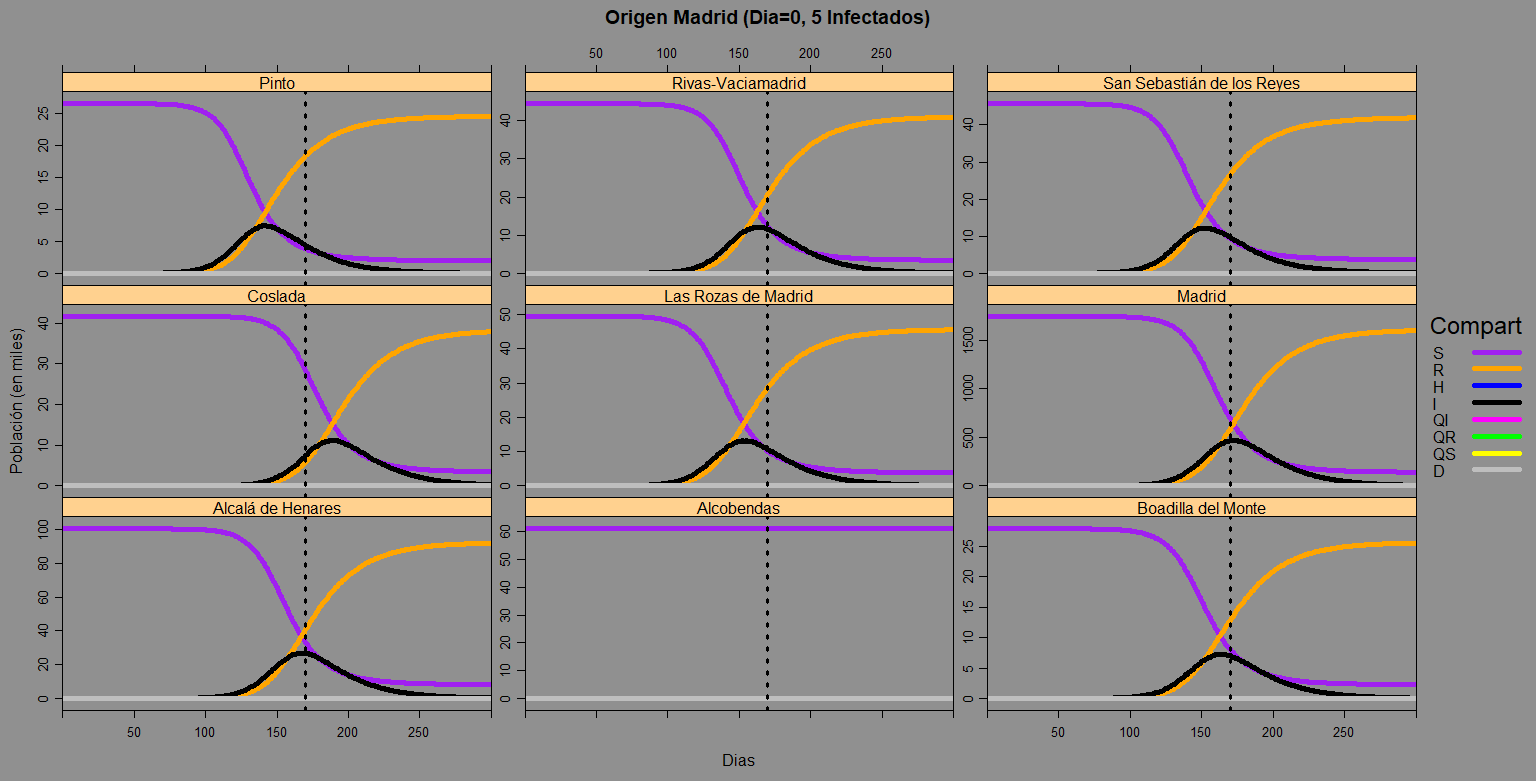
Task: Click the Dias x-axis label
Action: tap(738, 760)
